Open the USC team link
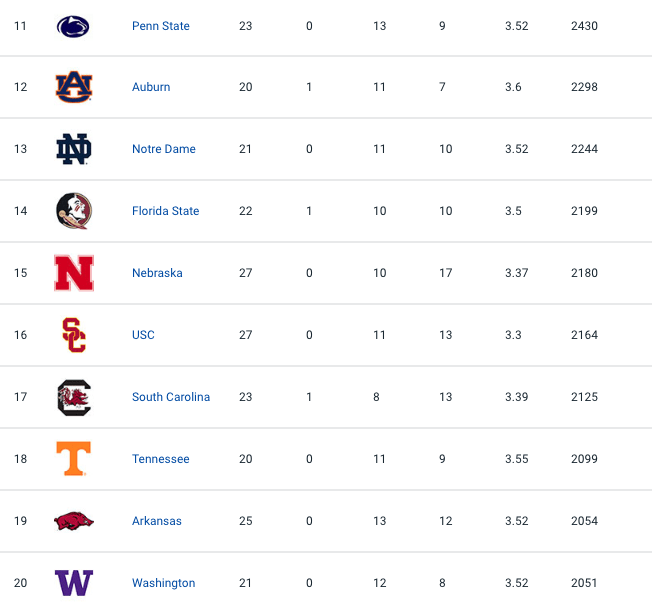The width and height of the screenshot is (652, 610). 143,335
